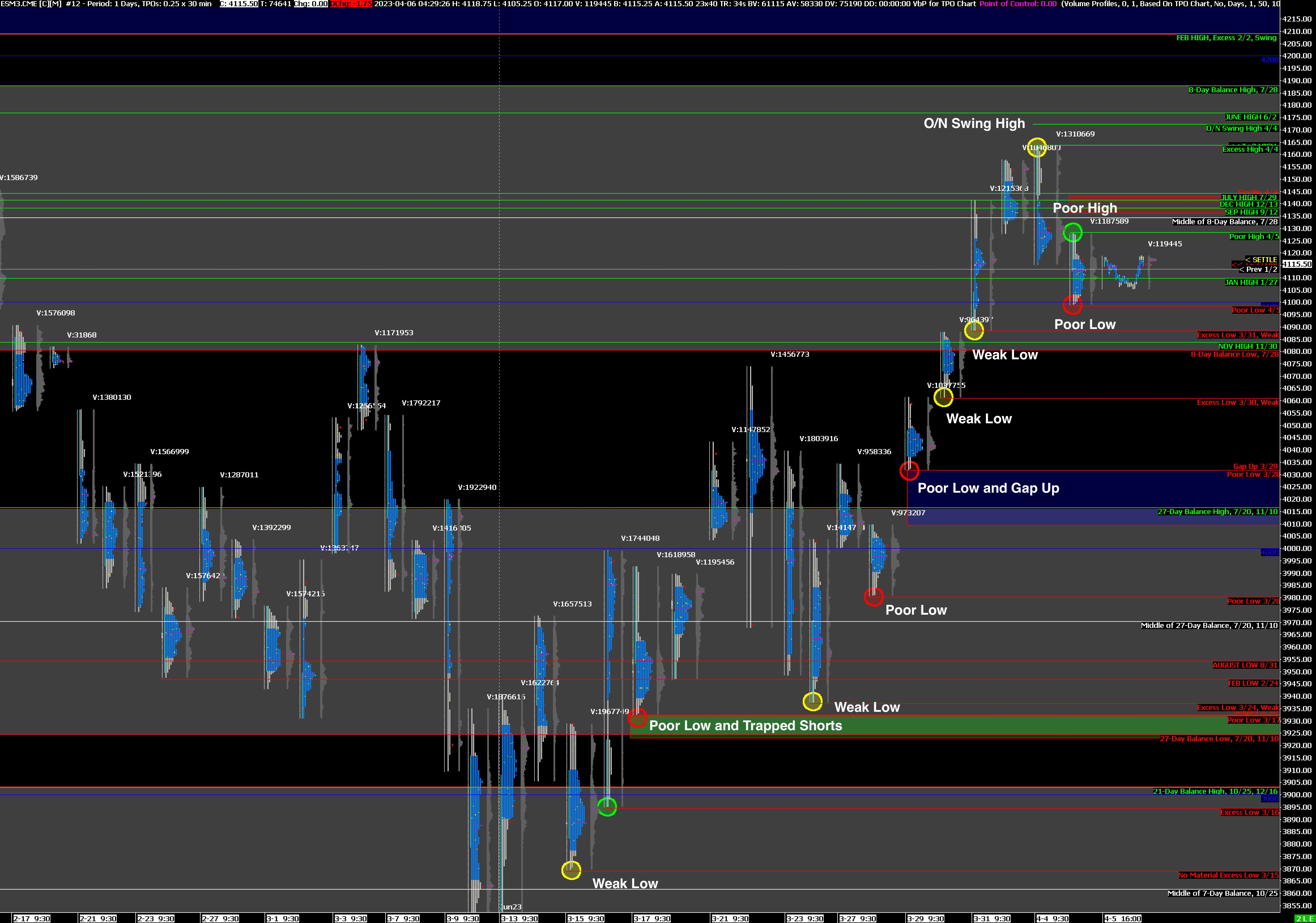Click green circle next to Poor High annotation
Screen dimensions: 1316x923
tap(1072, 233)
